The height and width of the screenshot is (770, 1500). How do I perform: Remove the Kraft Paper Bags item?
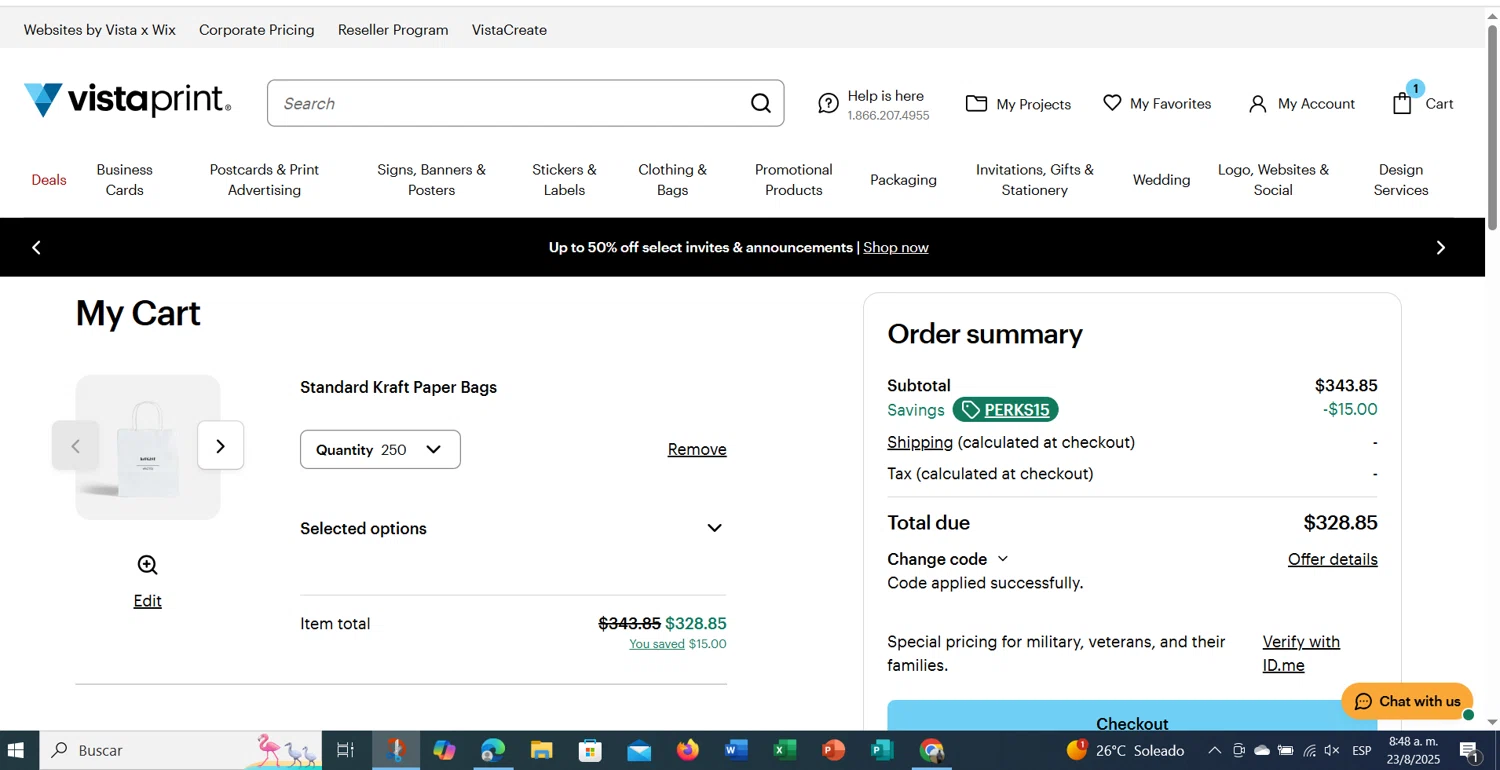pos(697,450)
